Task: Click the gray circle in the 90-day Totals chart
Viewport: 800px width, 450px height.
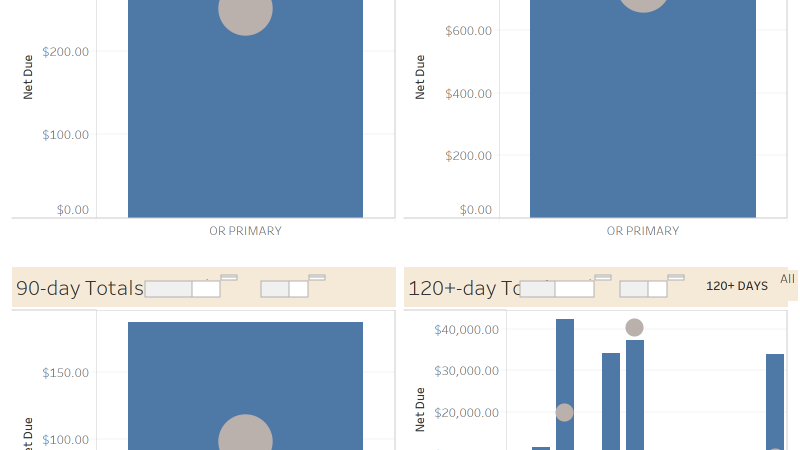Action: tap(245, 433)
